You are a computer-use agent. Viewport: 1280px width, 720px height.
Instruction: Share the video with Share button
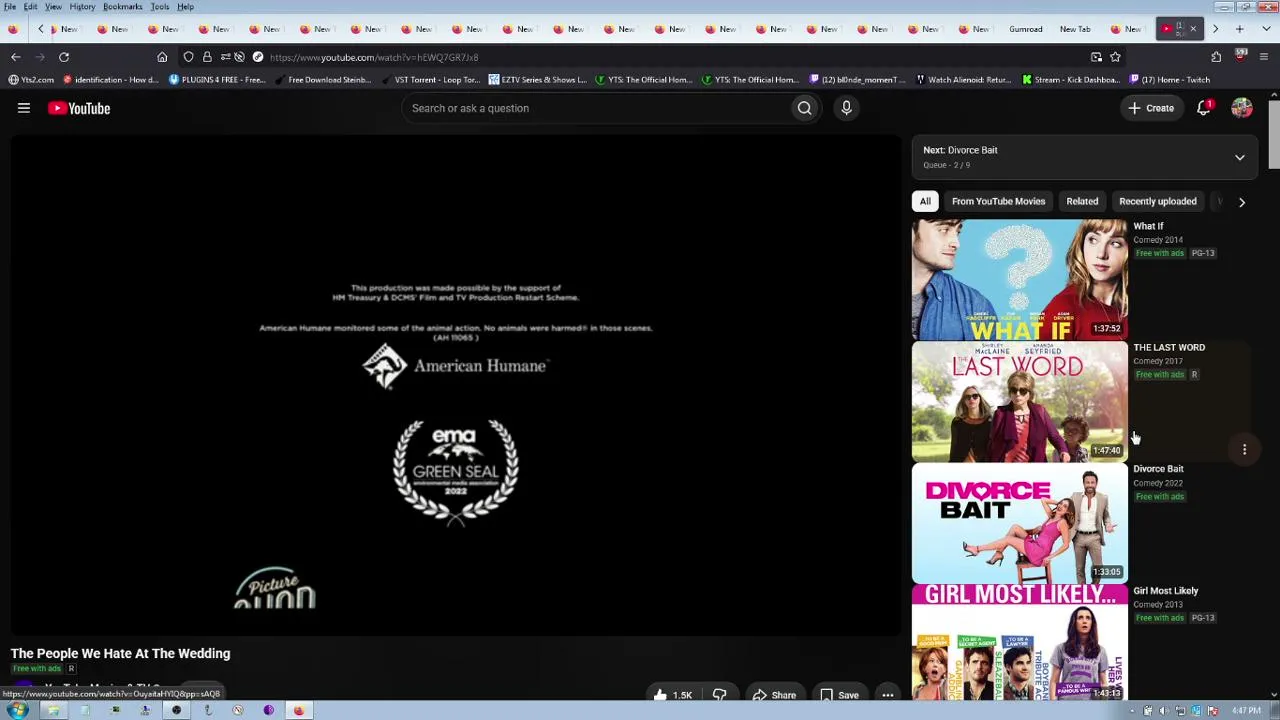[774, 695]
